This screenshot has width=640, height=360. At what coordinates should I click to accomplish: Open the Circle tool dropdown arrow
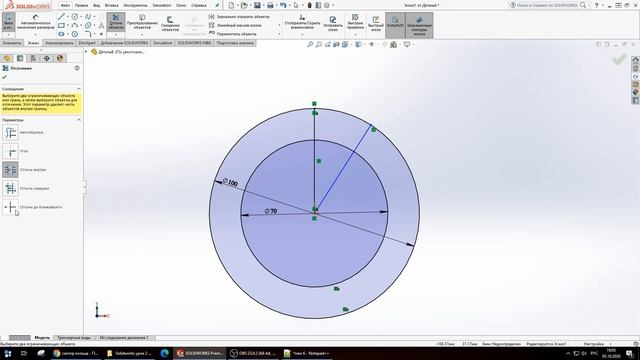pos(81,17)
